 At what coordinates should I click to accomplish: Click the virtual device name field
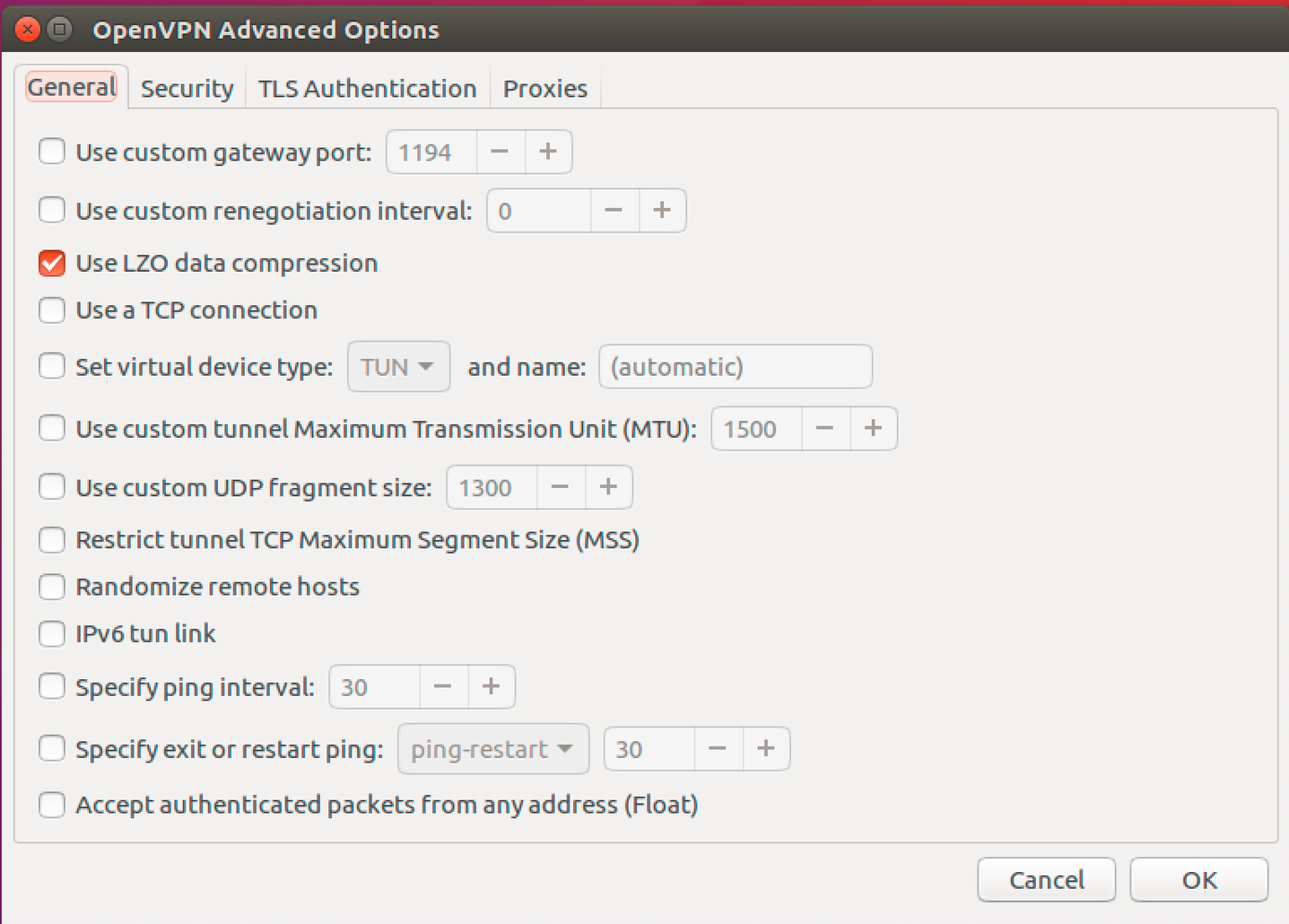pyautogui.click(x=735, y=367)
